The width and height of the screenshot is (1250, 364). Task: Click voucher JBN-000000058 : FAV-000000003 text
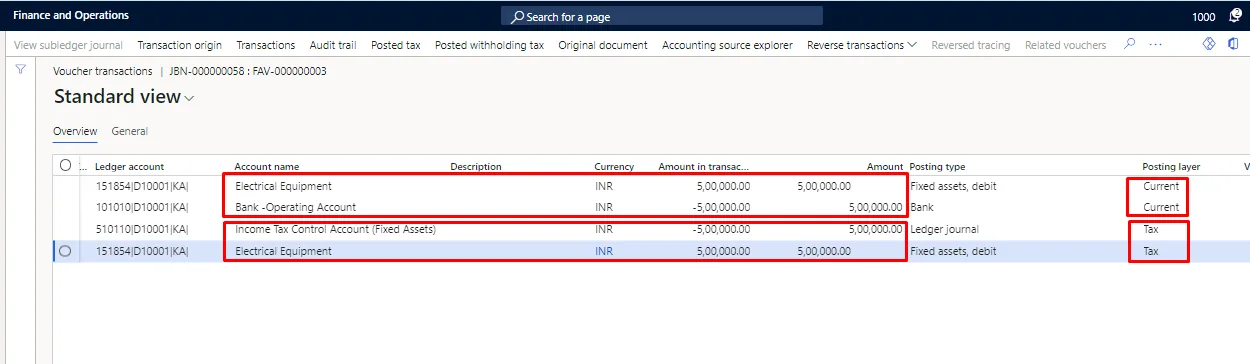[248, 71]
